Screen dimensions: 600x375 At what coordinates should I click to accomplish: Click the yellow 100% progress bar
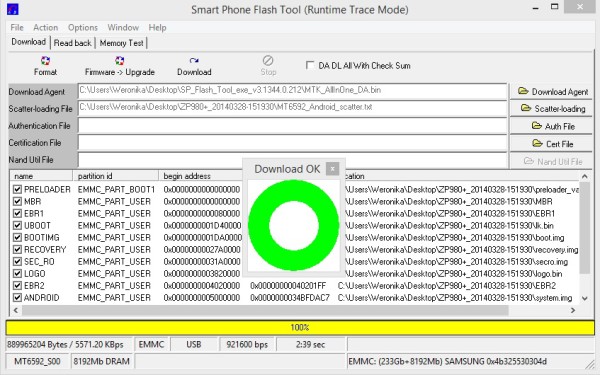tap(300, 328)
